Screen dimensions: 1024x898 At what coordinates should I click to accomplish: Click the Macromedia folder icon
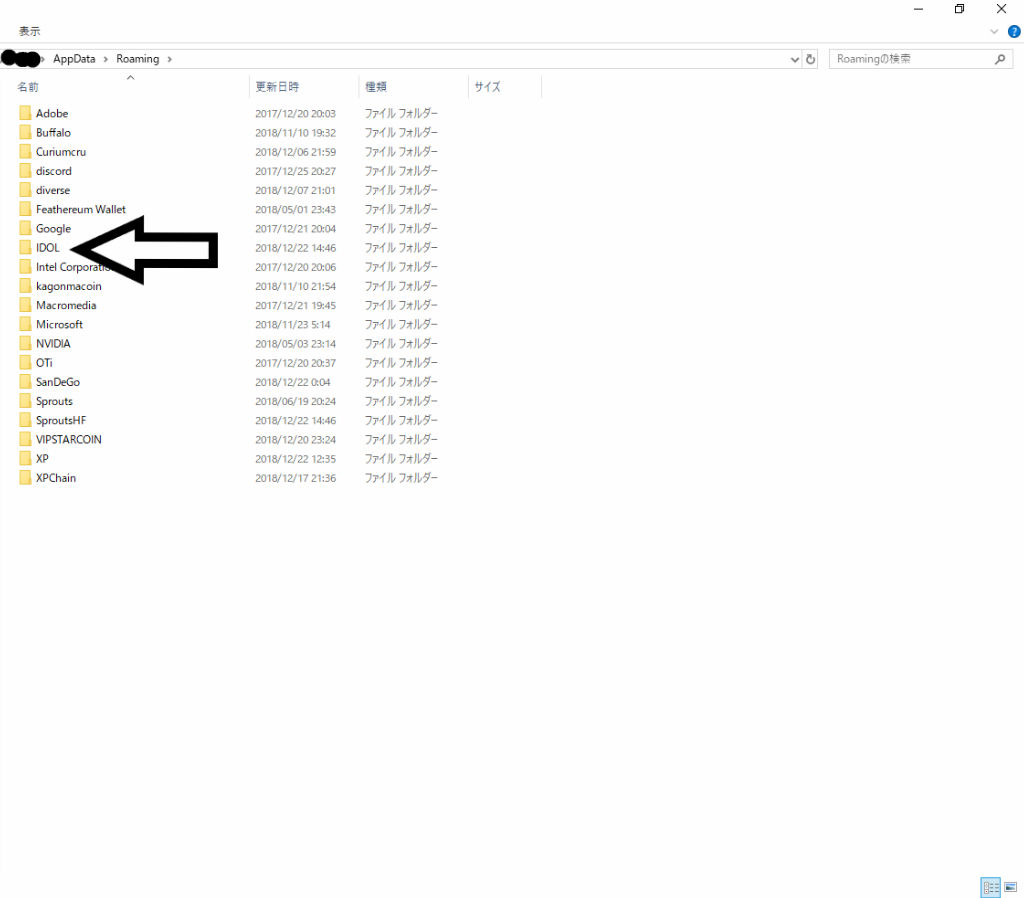25,305
